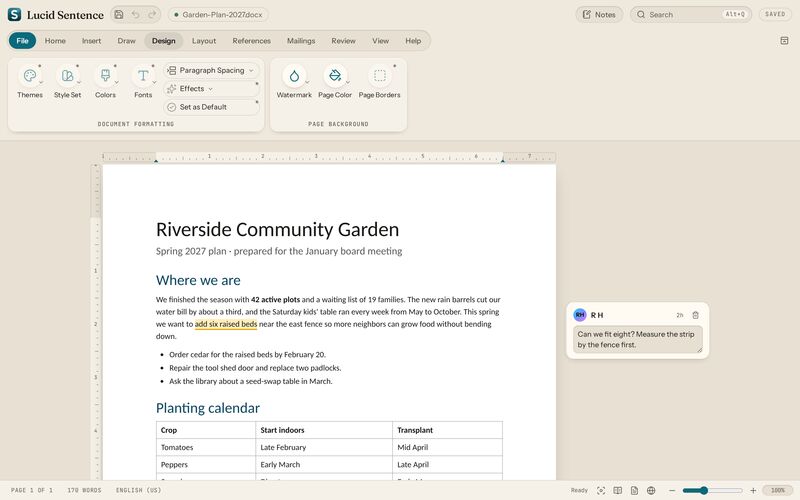Open Page Borders settings

[380, 82]
